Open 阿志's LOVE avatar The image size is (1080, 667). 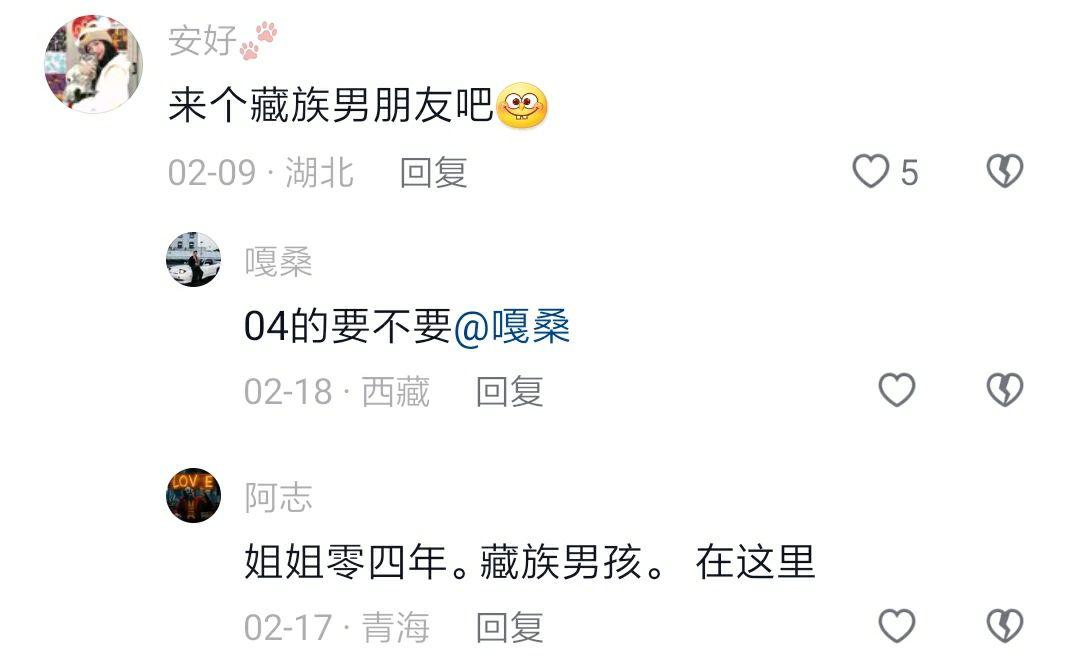click(x=194, y=495)
